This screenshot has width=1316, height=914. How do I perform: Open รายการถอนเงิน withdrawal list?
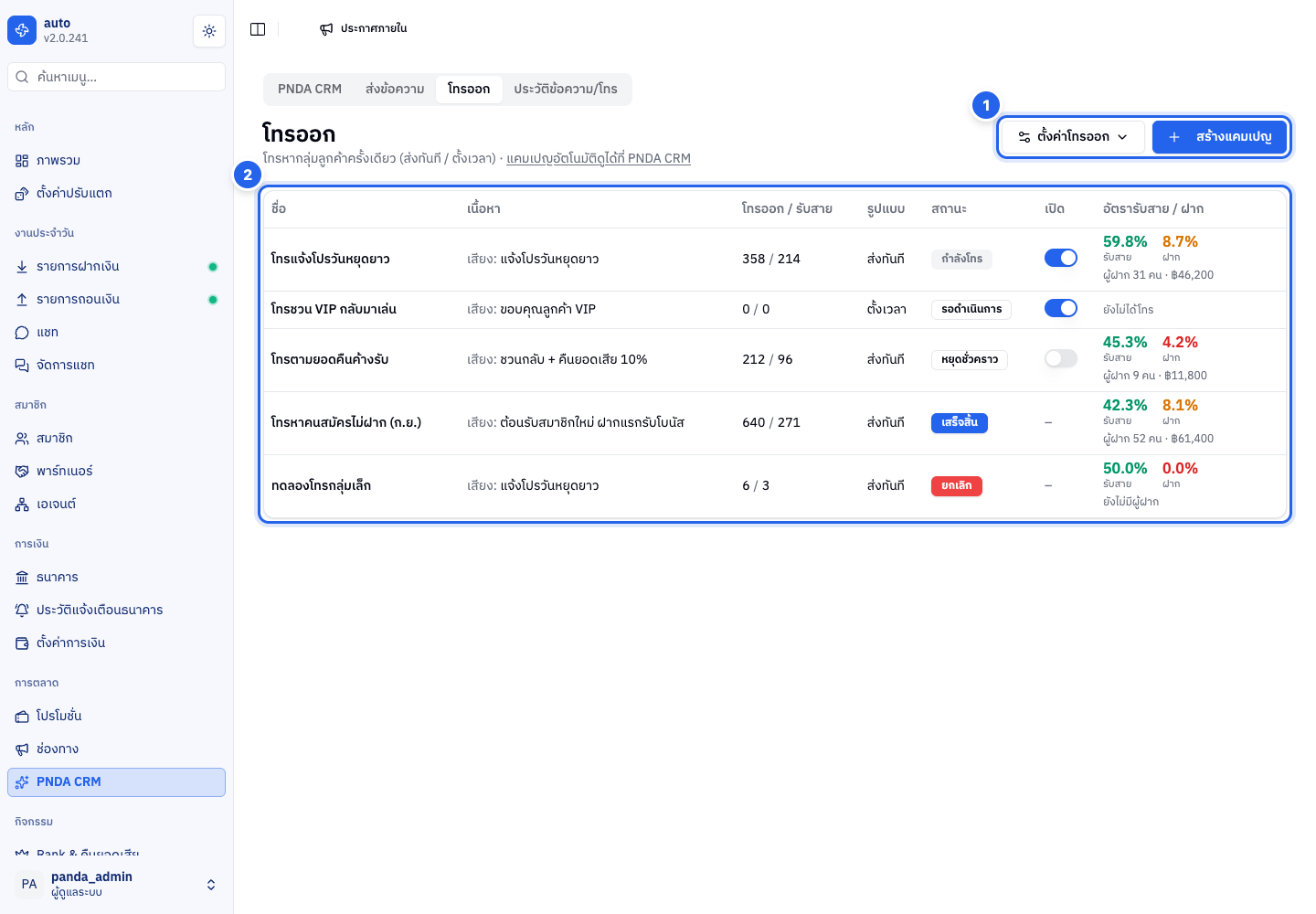pos(116,300)
